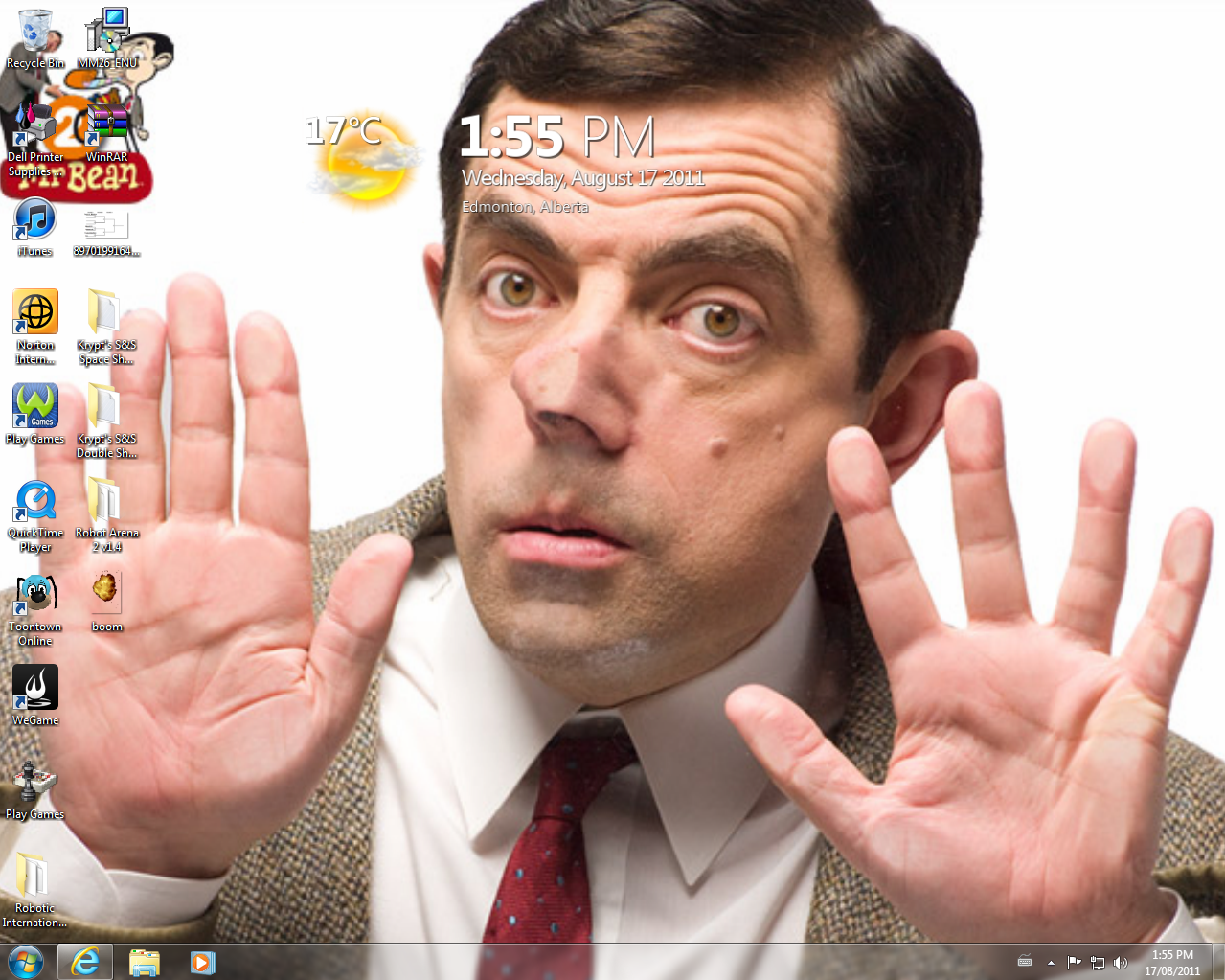The width and height of the screenshot is (1225, 980).
Task: Select the Dell Printer Supplies shortcut
Action: click(x=35, y=140)
